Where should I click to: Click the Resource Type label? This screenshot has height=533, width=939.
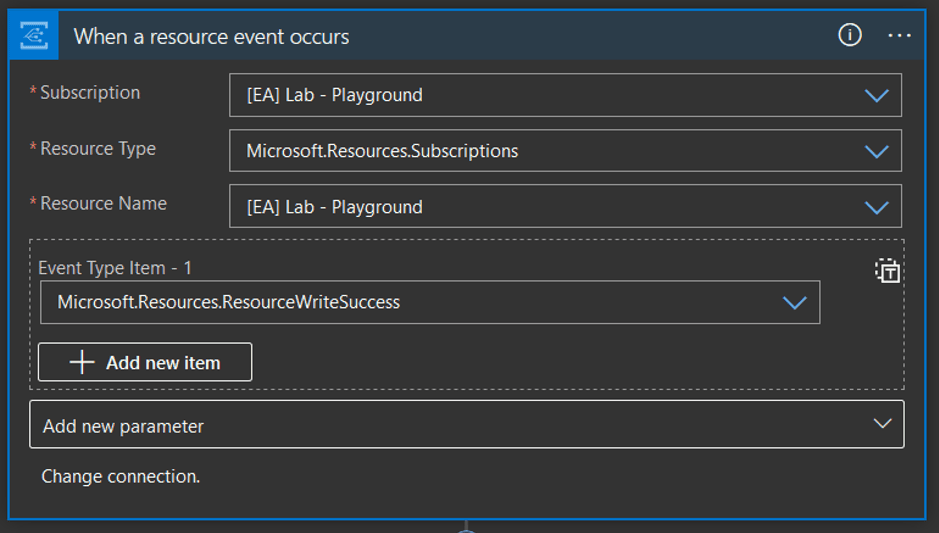point(98,149)
